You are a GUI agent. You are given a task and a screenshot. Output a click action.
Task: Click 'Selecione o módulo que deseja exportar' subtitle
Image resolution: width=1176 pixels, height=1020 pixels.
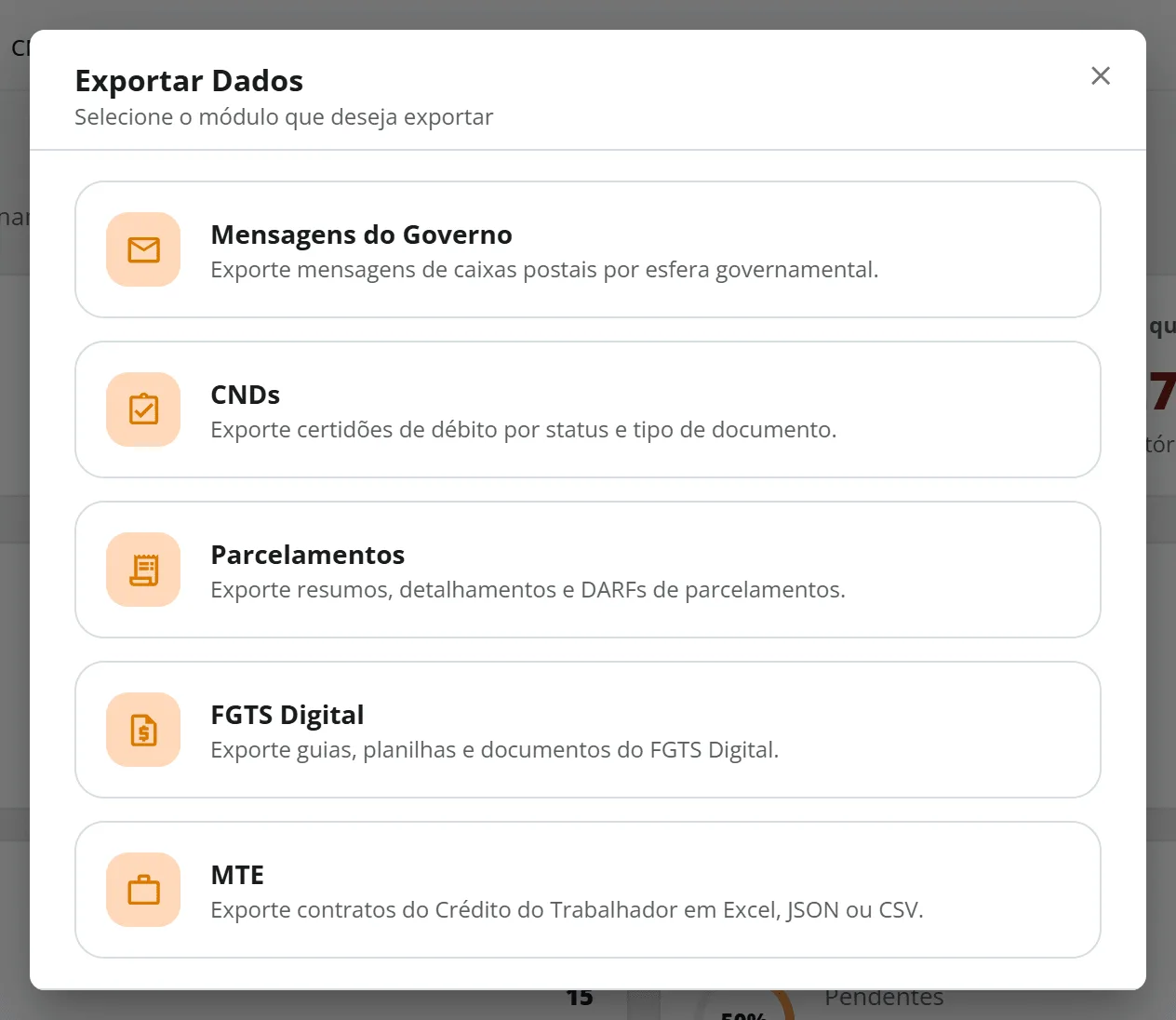pos(284,117)
